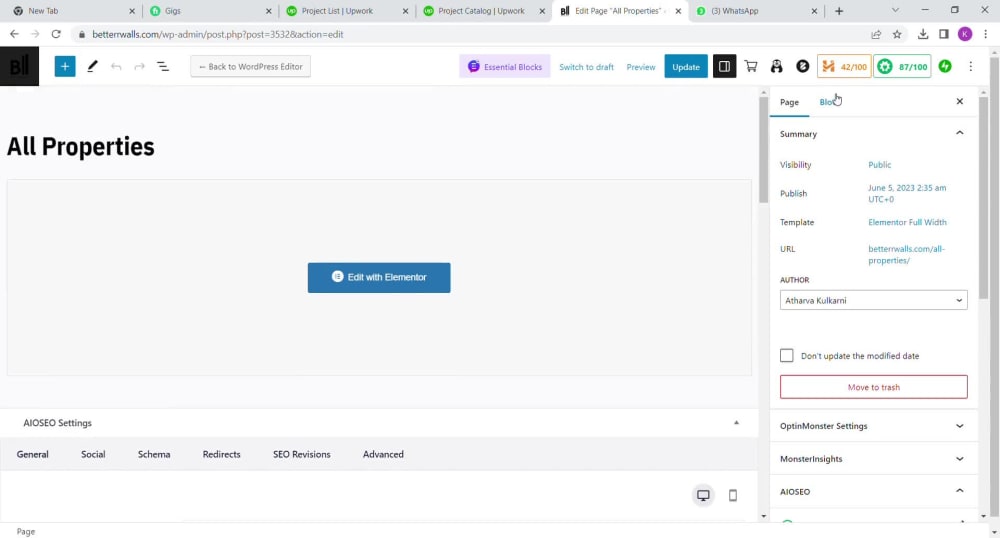Viewport: 1000px width, 538px height.
Task: Bookmark this page with the star icon
Action: click(x=897, y=34)
